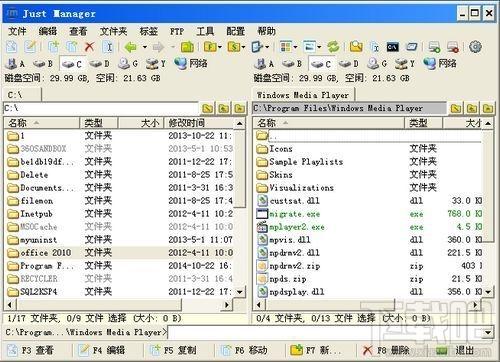Open the command prompt icon

click(x=393, y=47)
